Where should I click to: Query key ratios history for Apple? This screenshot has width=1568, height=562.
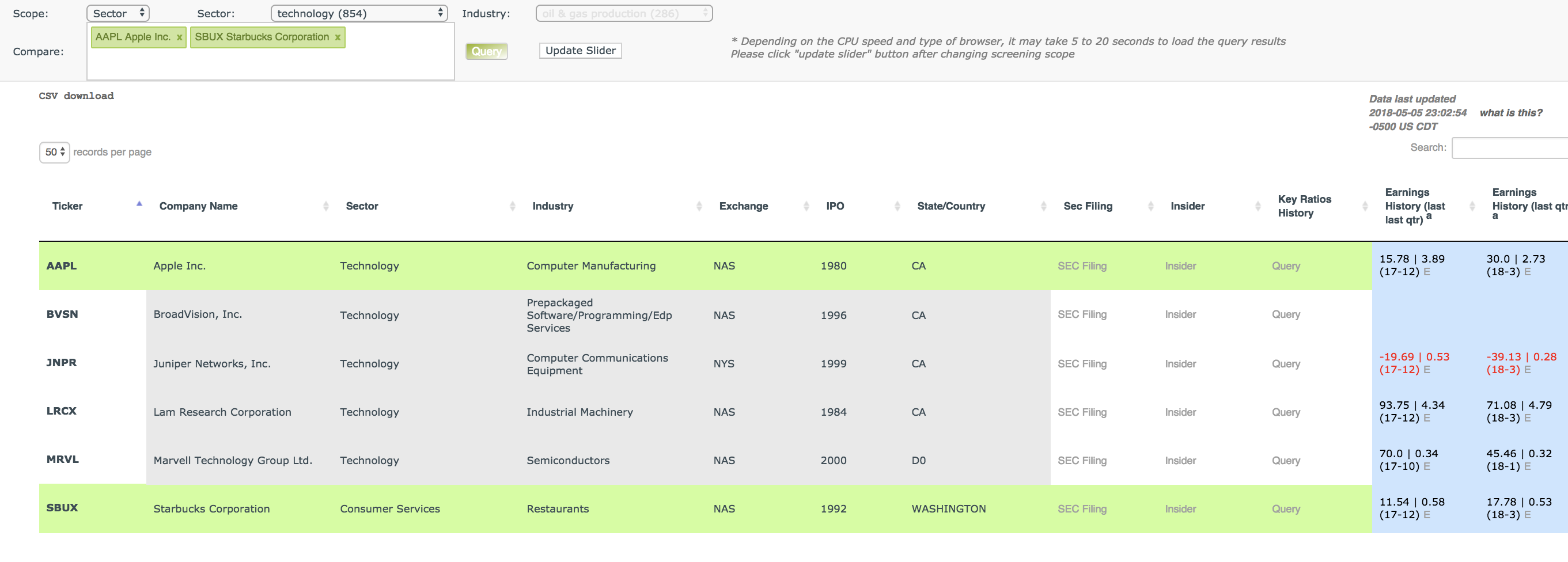point(1286,267)
